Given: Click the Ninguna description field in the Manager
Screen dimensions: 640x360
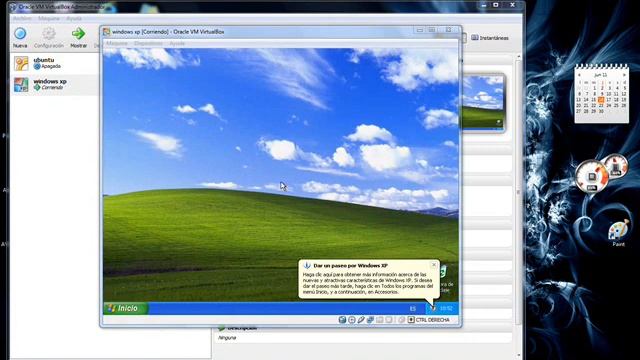Looking at the screenshot, I should (363, 338).
